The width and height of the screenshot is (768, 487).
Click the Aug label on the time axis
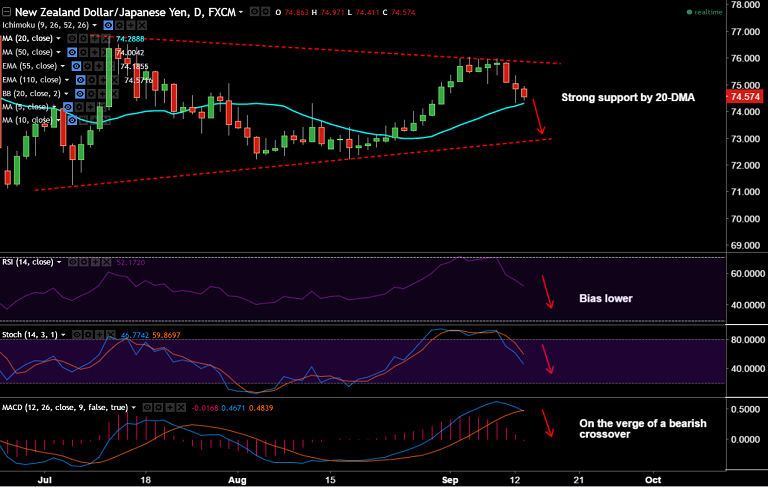click(x=237, y=480)
